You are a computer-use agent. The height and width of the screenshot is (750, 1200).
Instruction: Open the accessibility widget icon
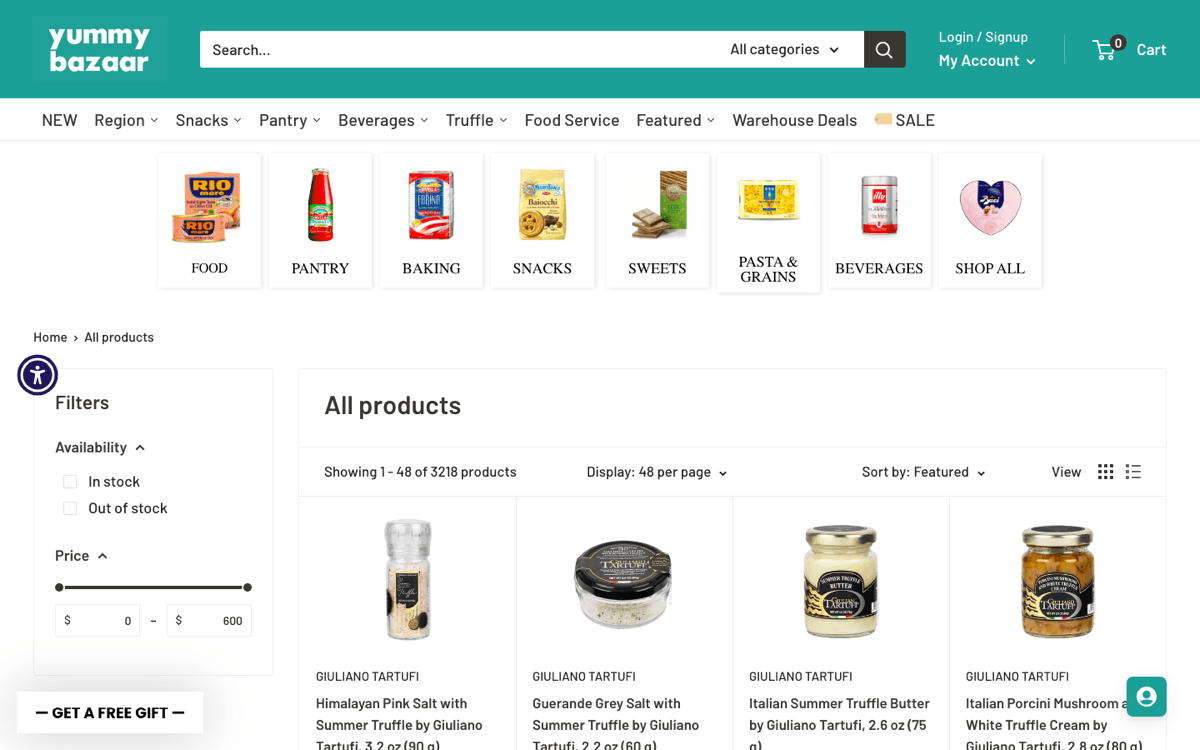(38, 375)
